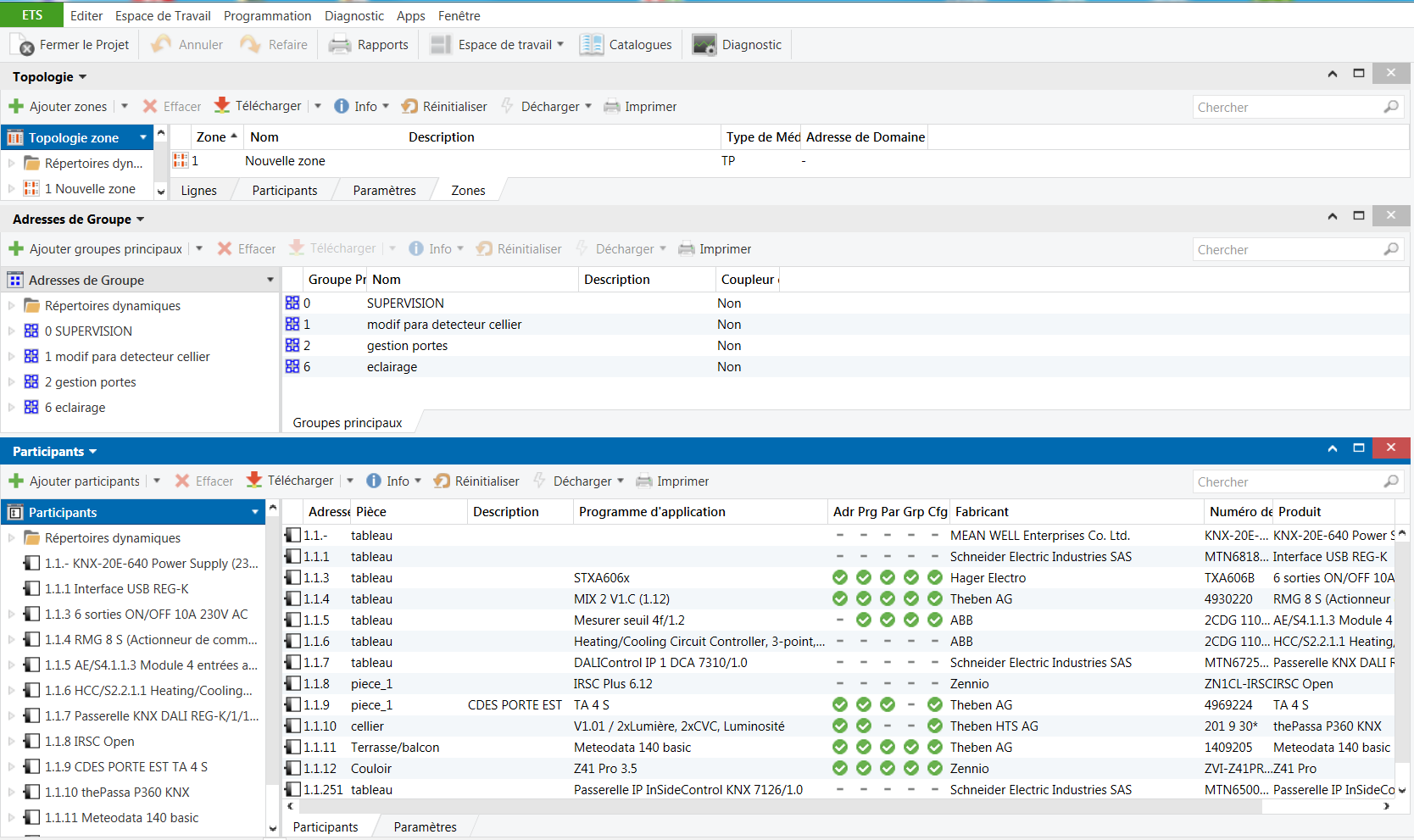
Task: Open the Espace de travail dropdown
Action: click(498, 44)
